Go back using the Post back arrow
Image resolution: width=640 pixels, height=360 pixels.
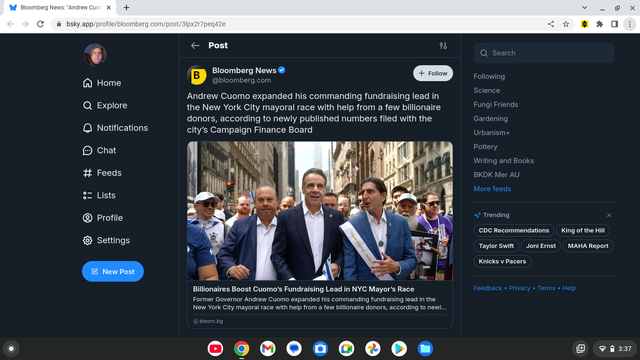[x=195, y=46]
